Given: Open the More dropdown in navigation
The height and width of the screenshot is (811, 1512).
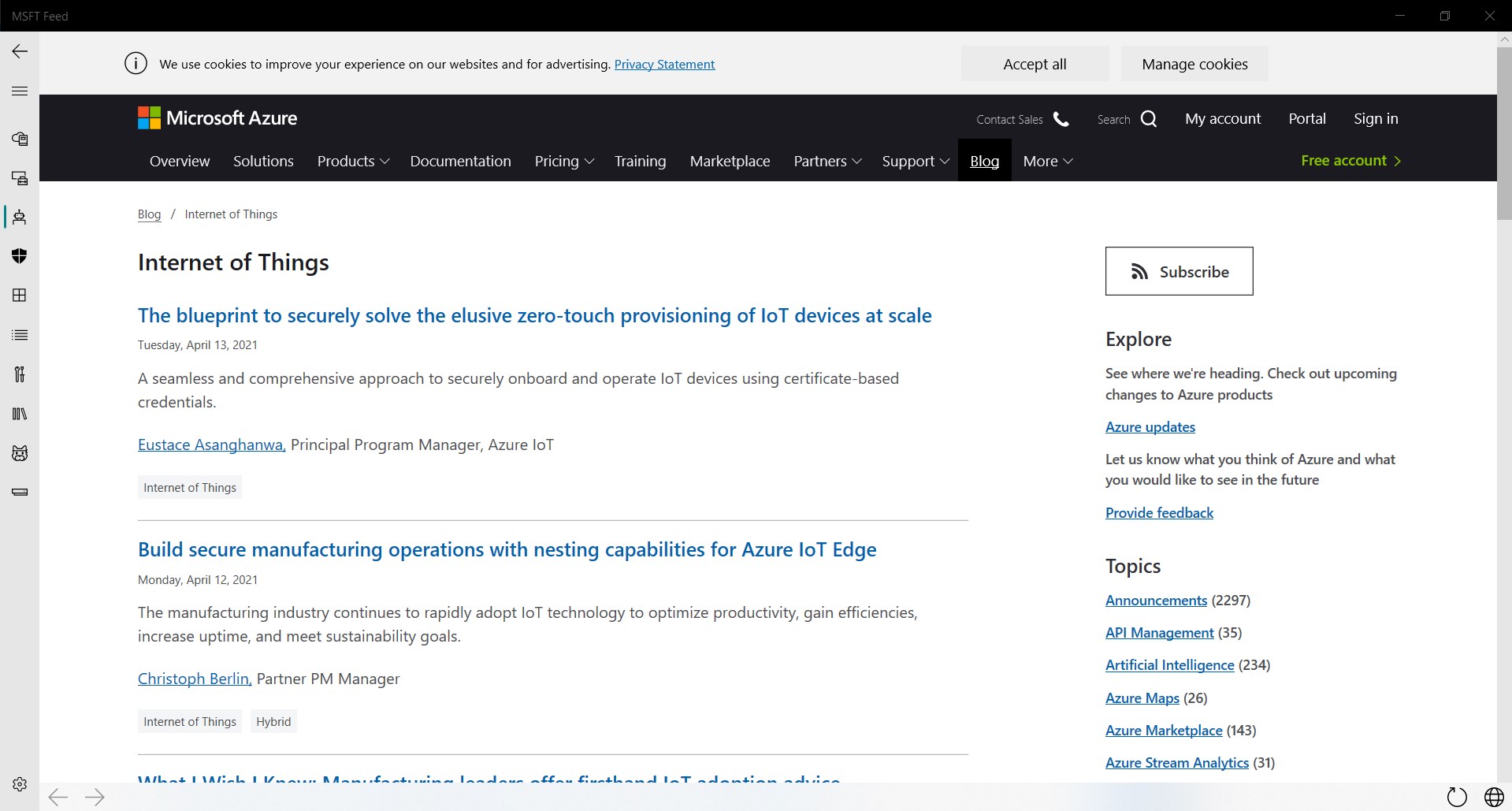Looking at the screenshot, I should [x=1047, y=162].
